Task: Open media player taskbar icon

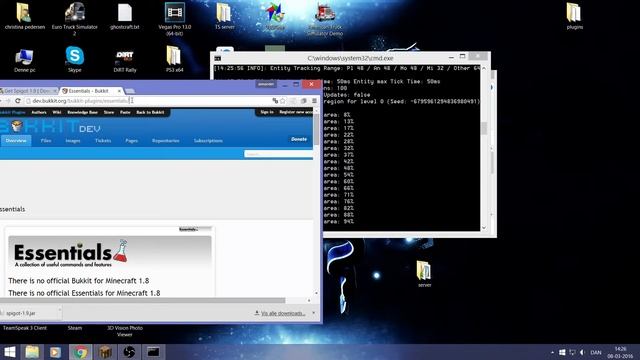Action: 56,352
